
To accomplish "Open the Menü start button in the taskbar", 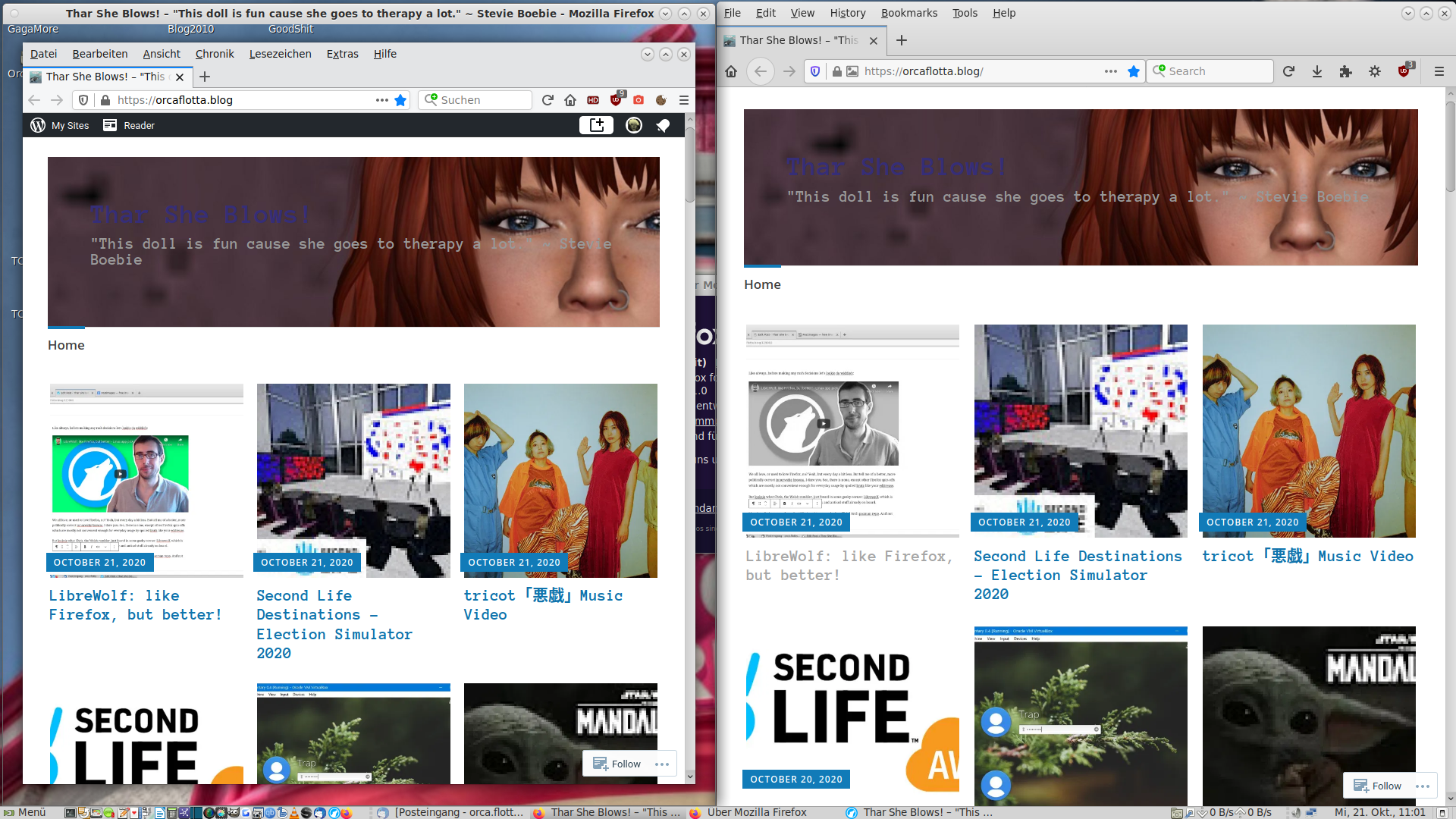I will pos(25,812).
